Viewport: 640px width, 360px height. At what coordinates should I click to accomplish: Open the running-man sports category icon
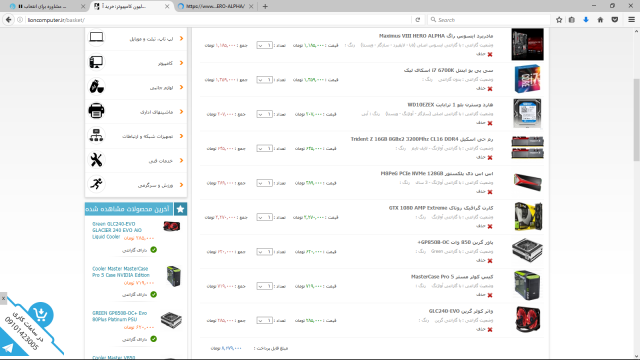pyautogui.click(x=96, y=184)
